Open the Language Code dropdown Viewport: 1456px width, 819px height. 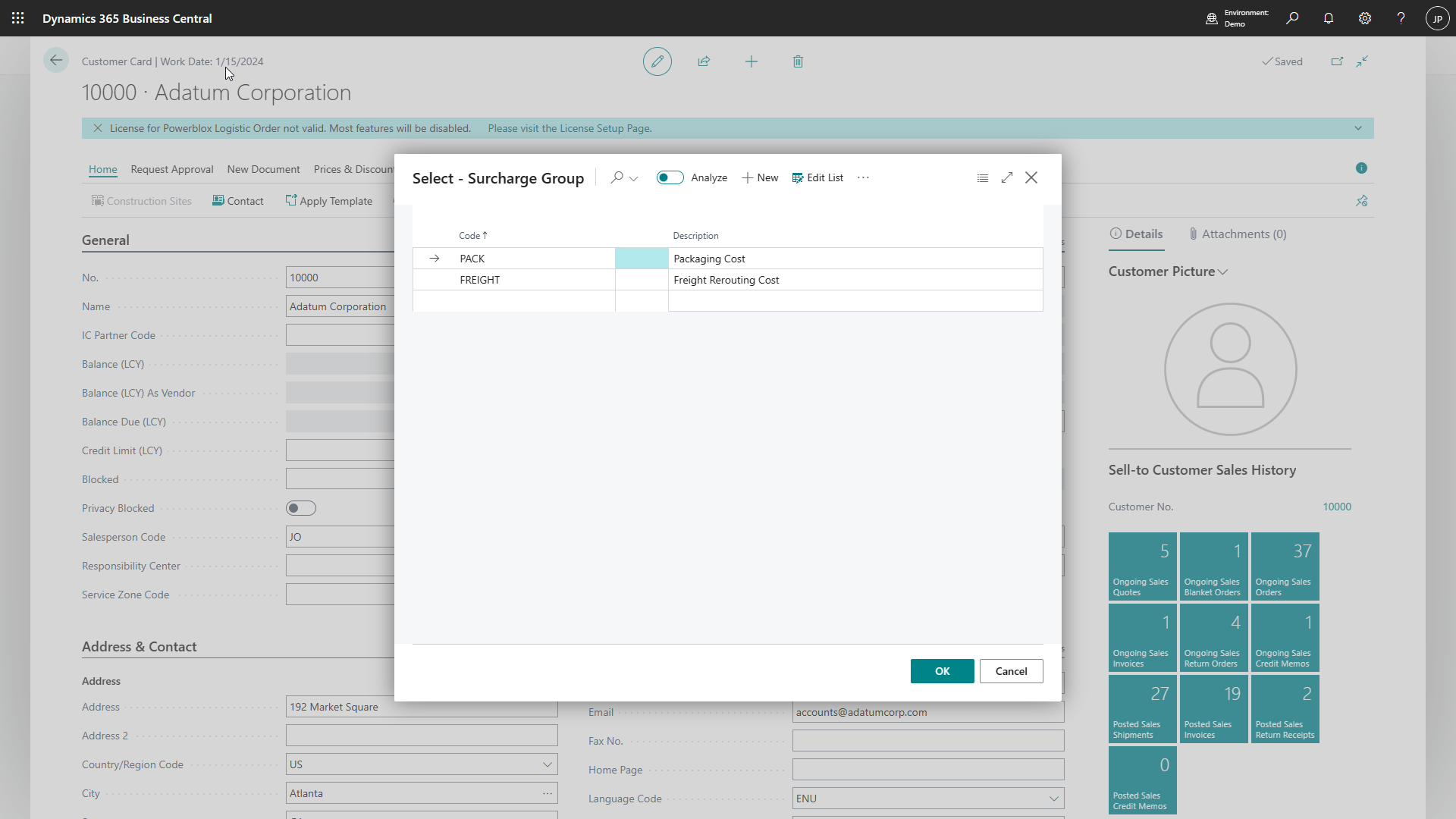tap(1054, 799)
